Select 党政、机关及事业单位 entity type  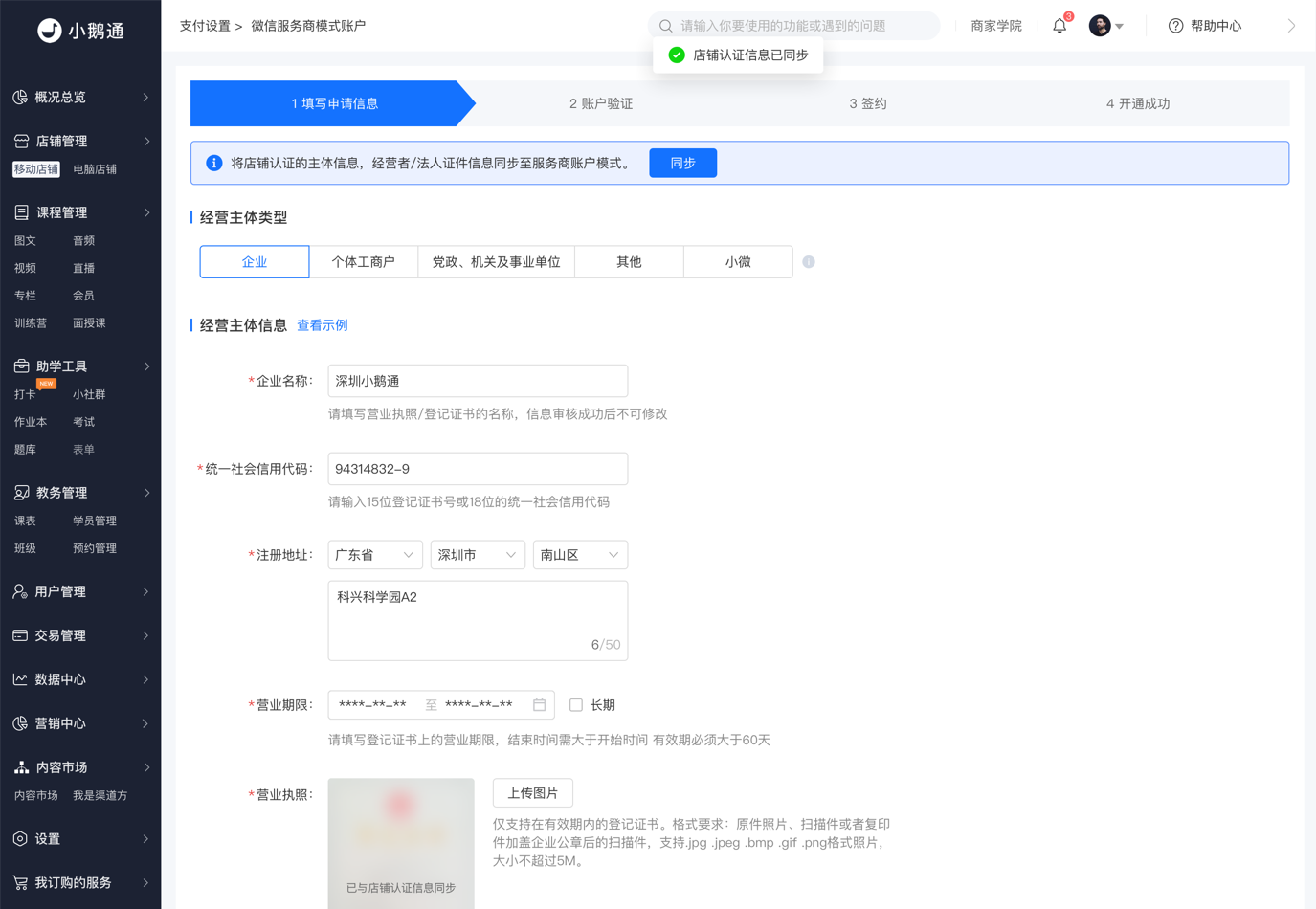click(x=497, y=262)
